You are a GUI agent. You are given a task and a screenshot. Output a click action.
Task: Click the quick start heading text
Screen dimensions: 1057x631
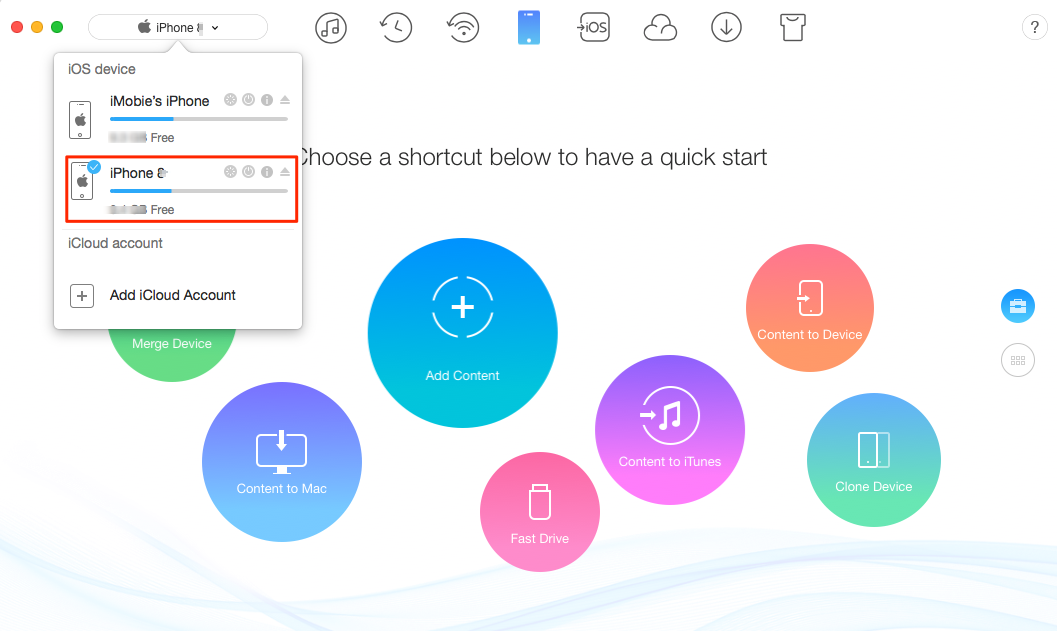tap(531, 158)
